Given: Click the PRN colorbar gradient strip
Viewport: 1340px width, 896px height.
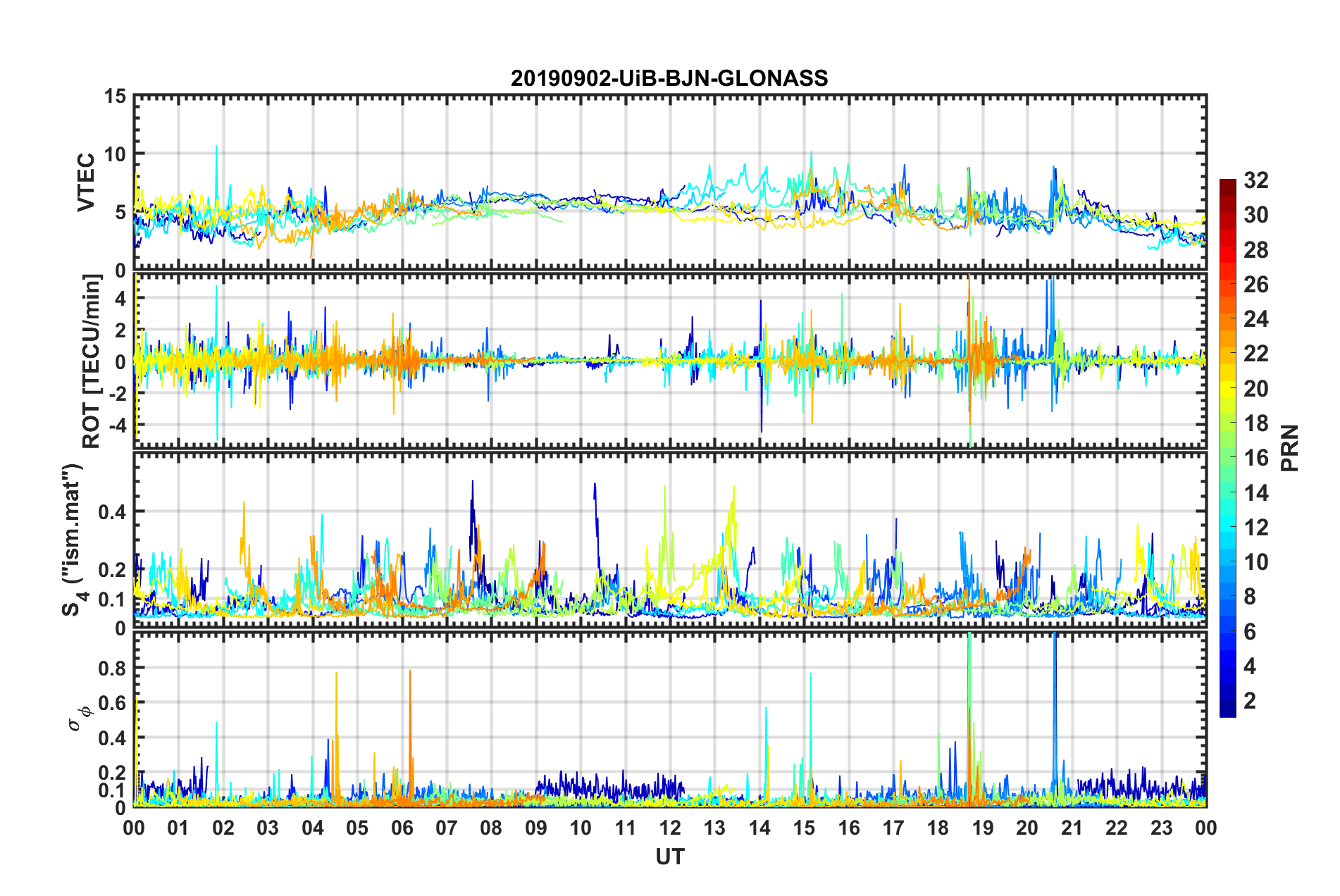Looking at the screenshot, I should tap(1227, 448).
